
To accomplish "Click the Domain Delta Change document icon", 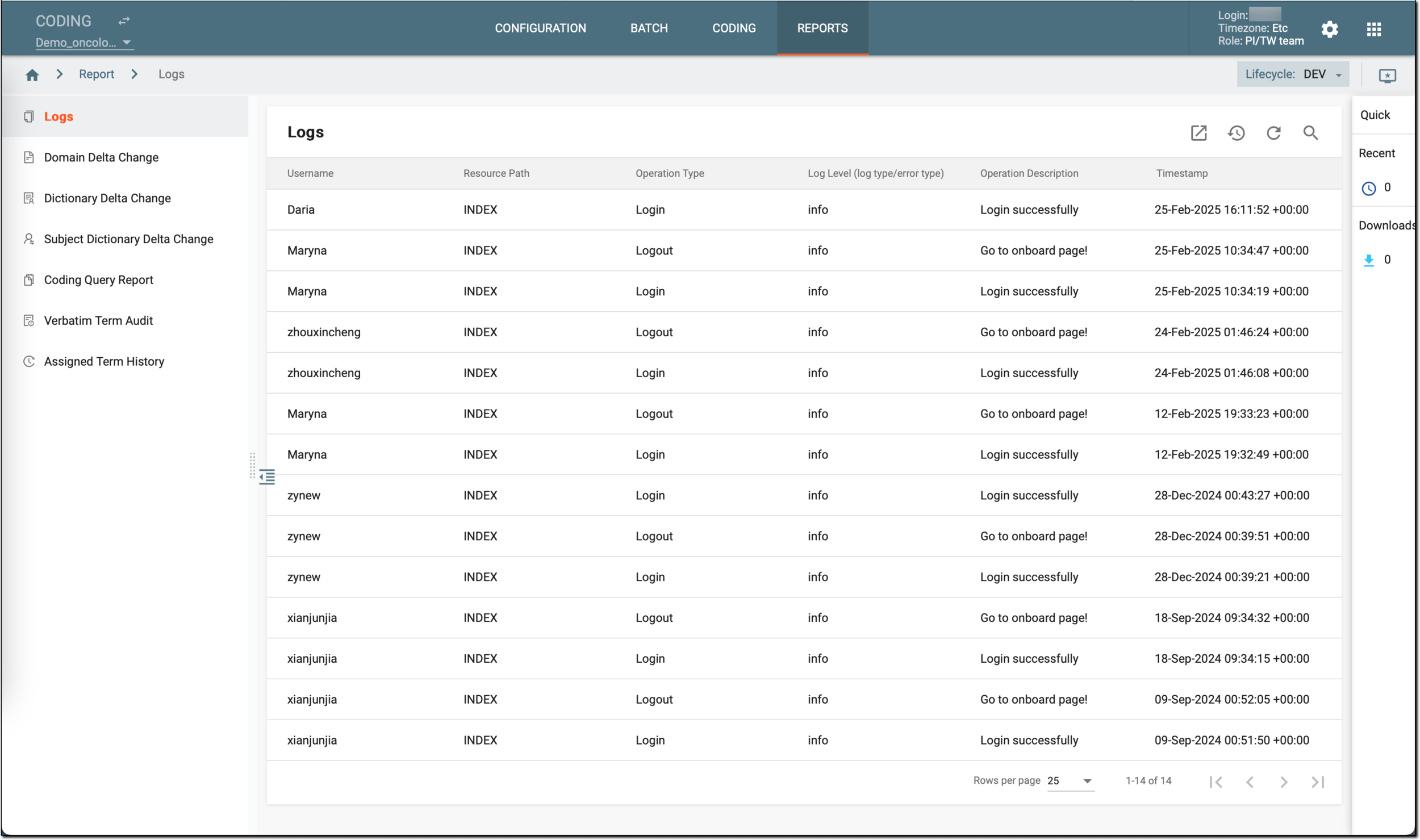I will click(x=29, y=157).
